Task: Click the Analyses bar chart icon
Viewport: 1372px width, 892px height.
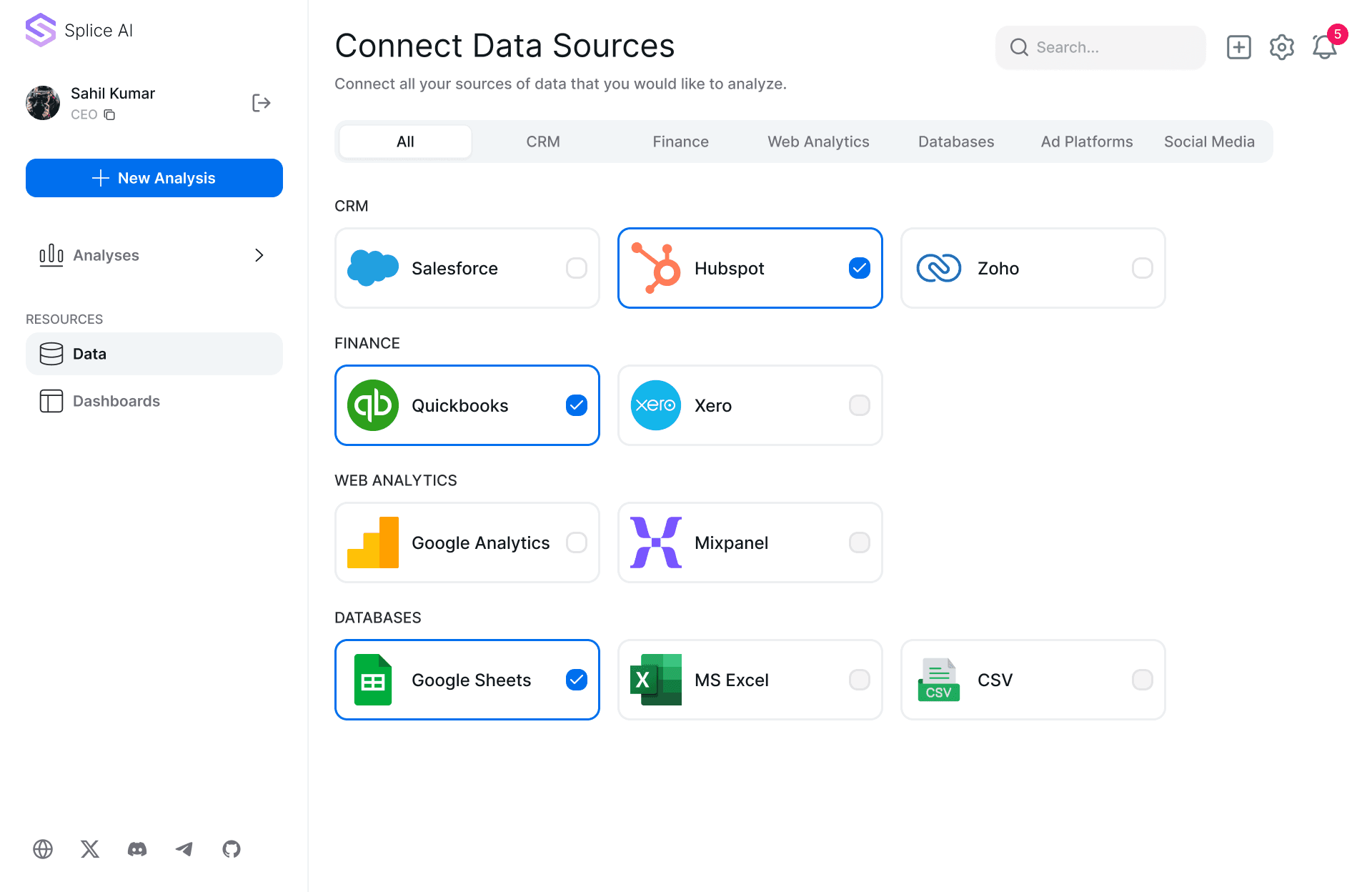Action: (51, 255)
